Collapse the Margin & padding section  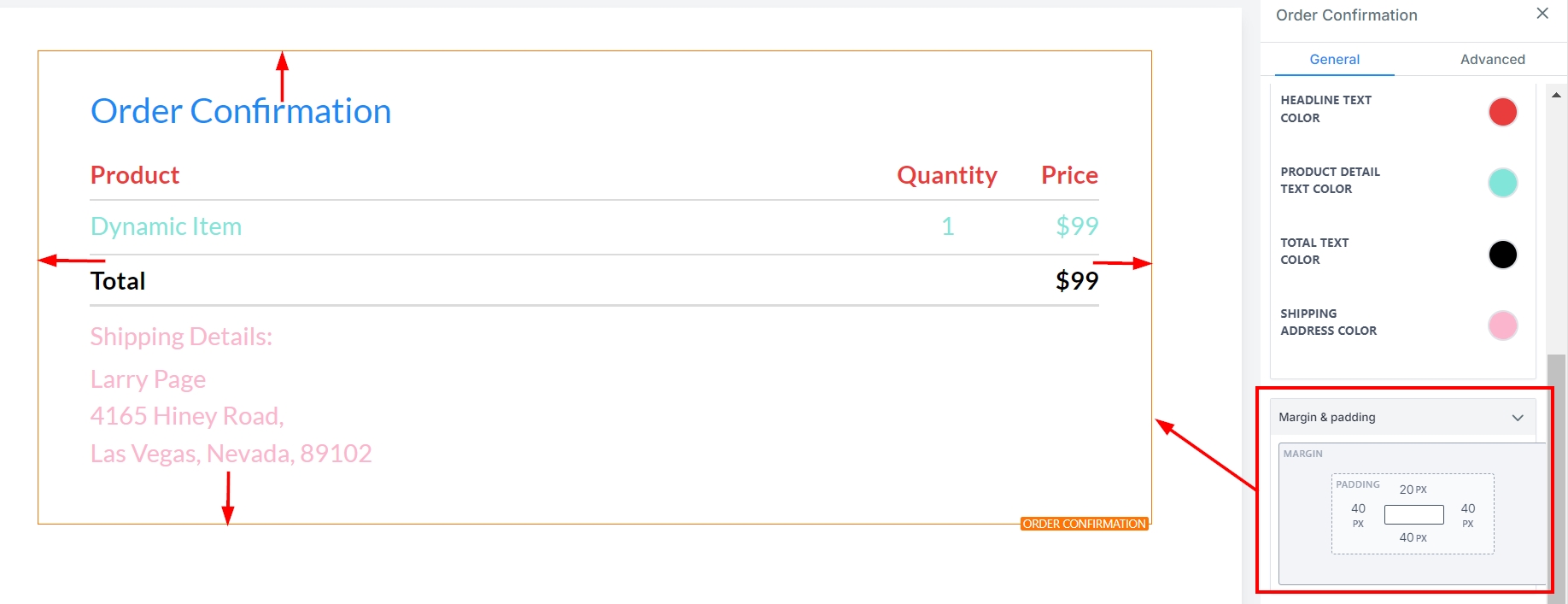click(x=1517, y=418)
